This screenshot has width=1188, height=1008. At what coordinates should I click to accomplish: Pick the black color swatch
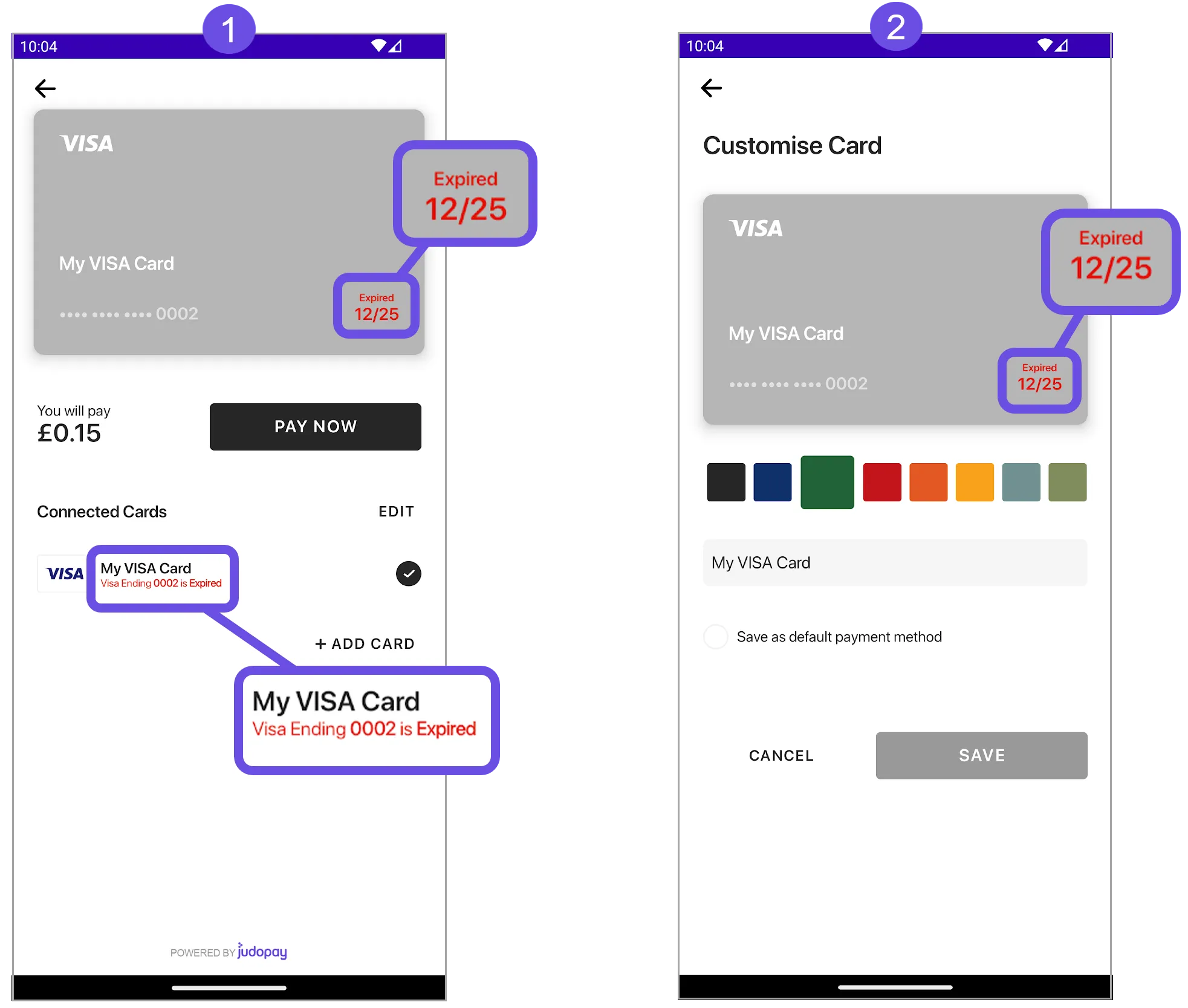click(x=726, y=482)
